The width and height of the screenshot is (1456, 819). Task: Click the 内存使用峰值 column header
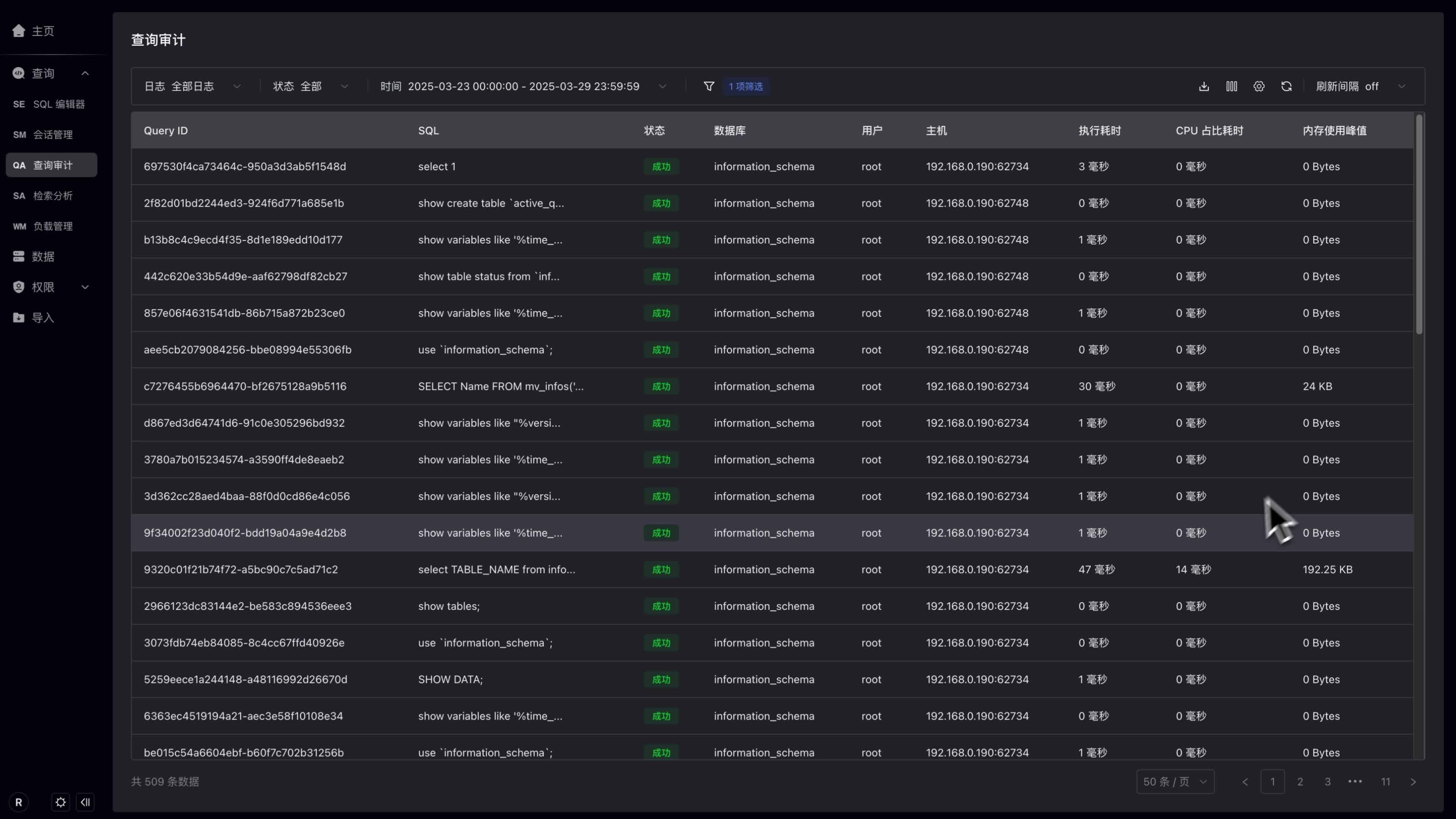(x=1335, y=130)
